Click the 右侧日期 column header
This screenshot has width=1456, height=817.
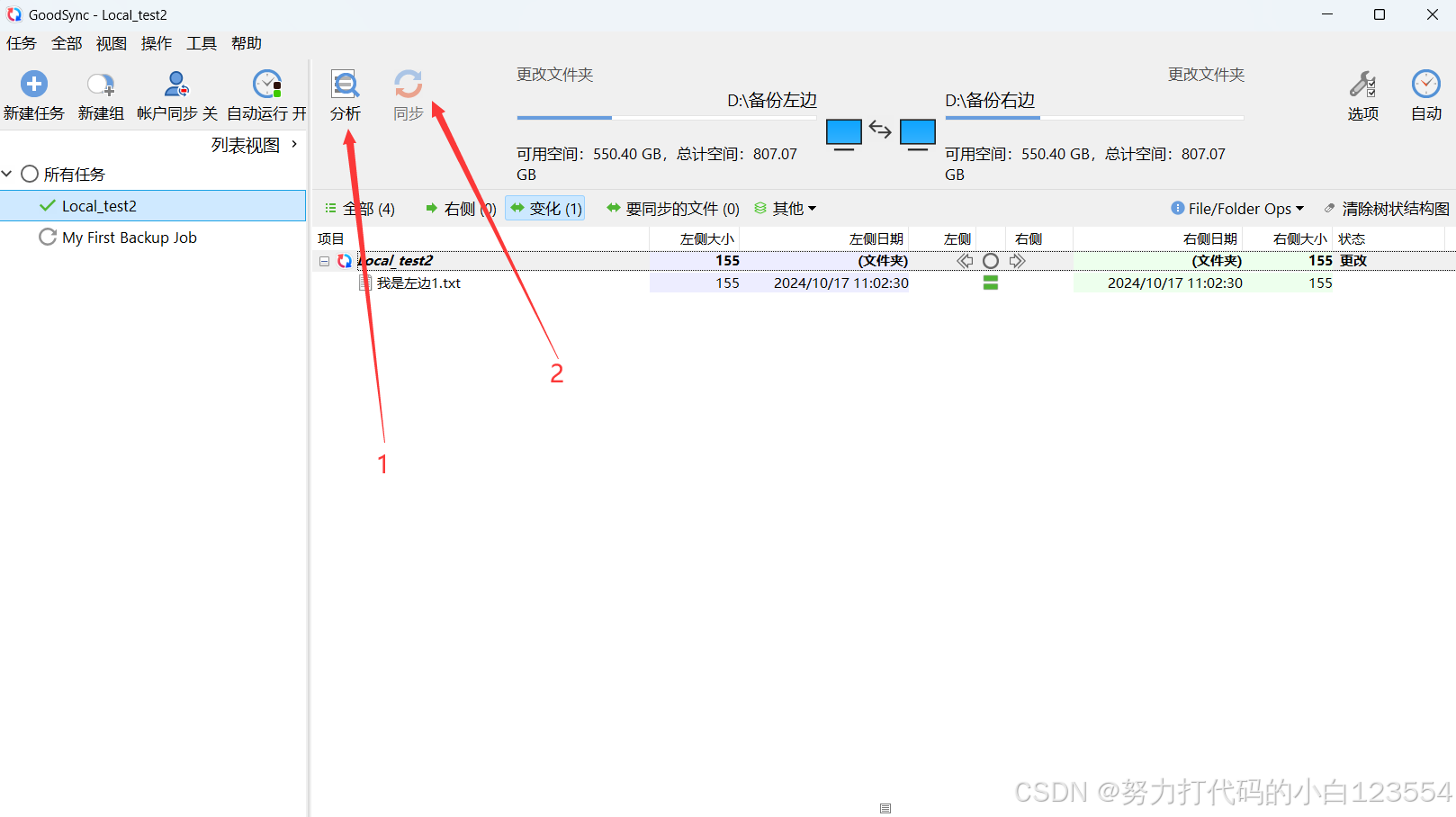coord(1210,238)
